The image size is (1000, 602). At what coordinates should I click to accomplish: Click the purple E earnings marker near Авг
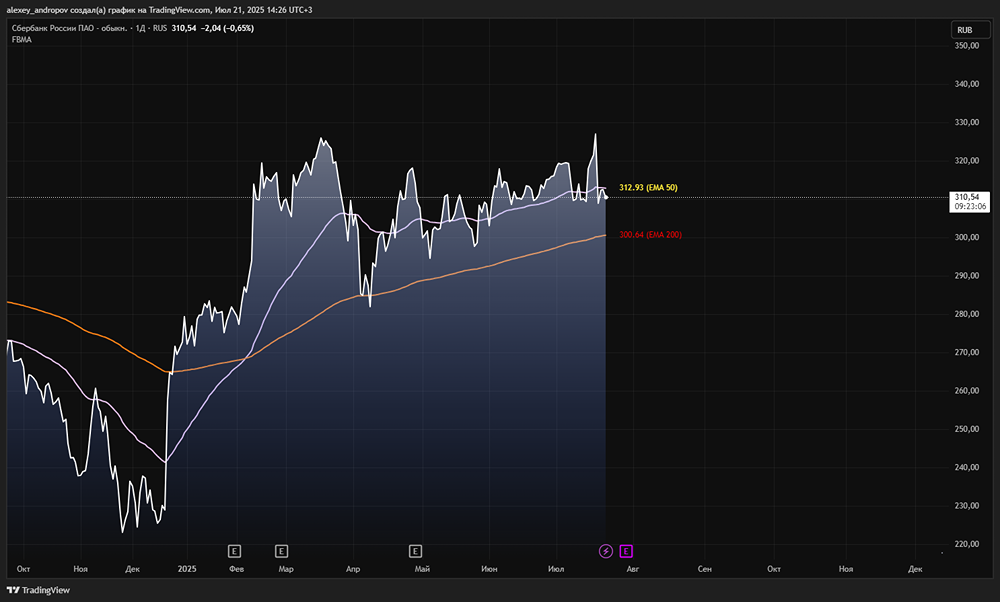coord(626,551)
